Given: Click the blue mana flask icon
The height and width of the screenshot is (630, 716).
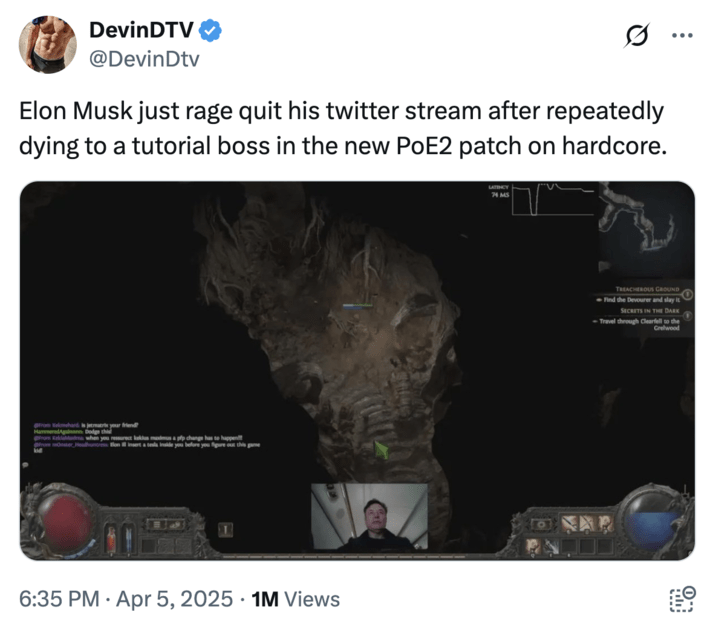Looking at the screenshot, I should (x=127, y=538).
